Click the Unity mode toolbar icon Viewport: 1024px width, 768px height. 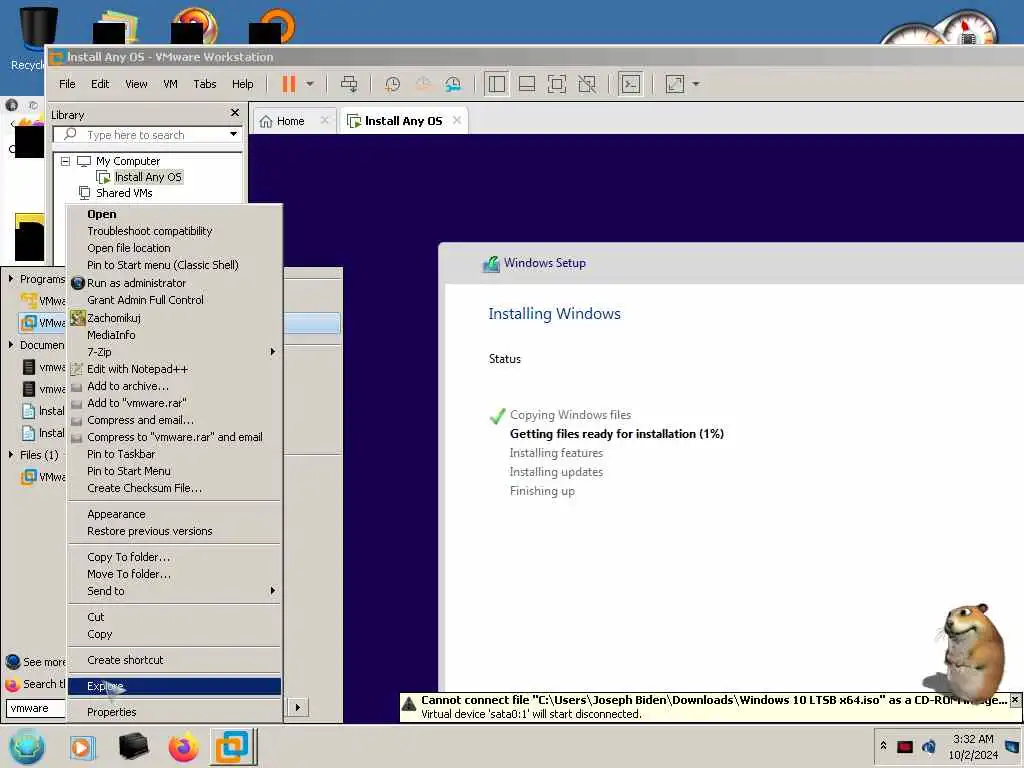click(587, 84)
